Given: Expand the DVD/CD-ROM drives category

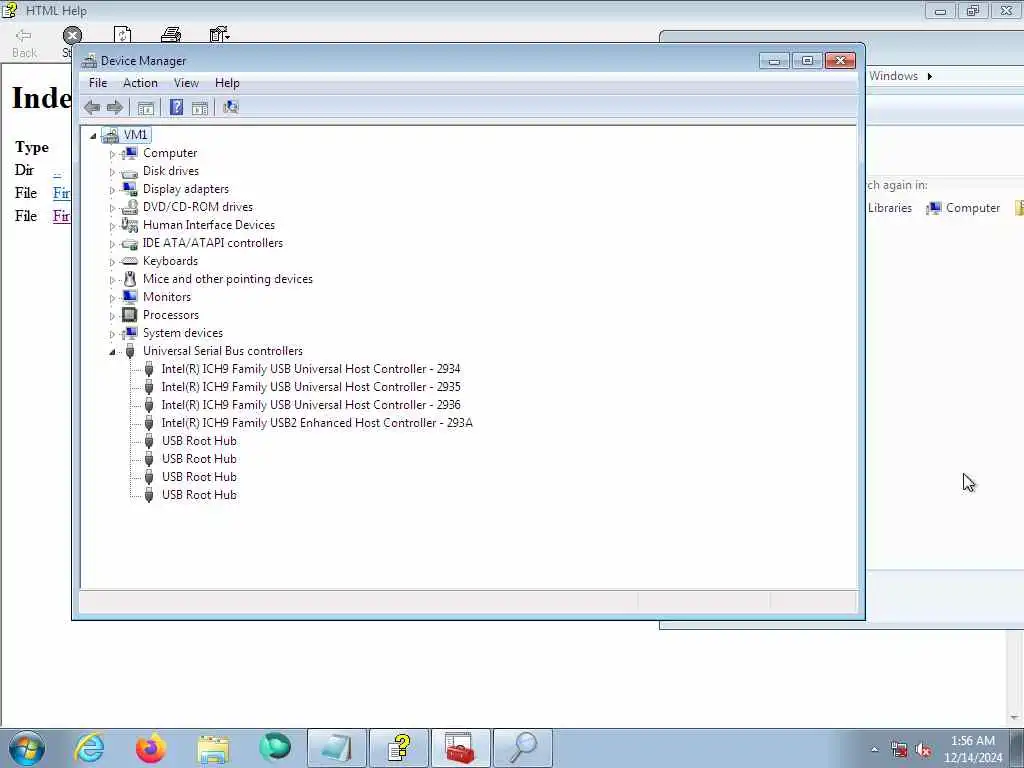Looking at the screenshot, I should [112, 208].
